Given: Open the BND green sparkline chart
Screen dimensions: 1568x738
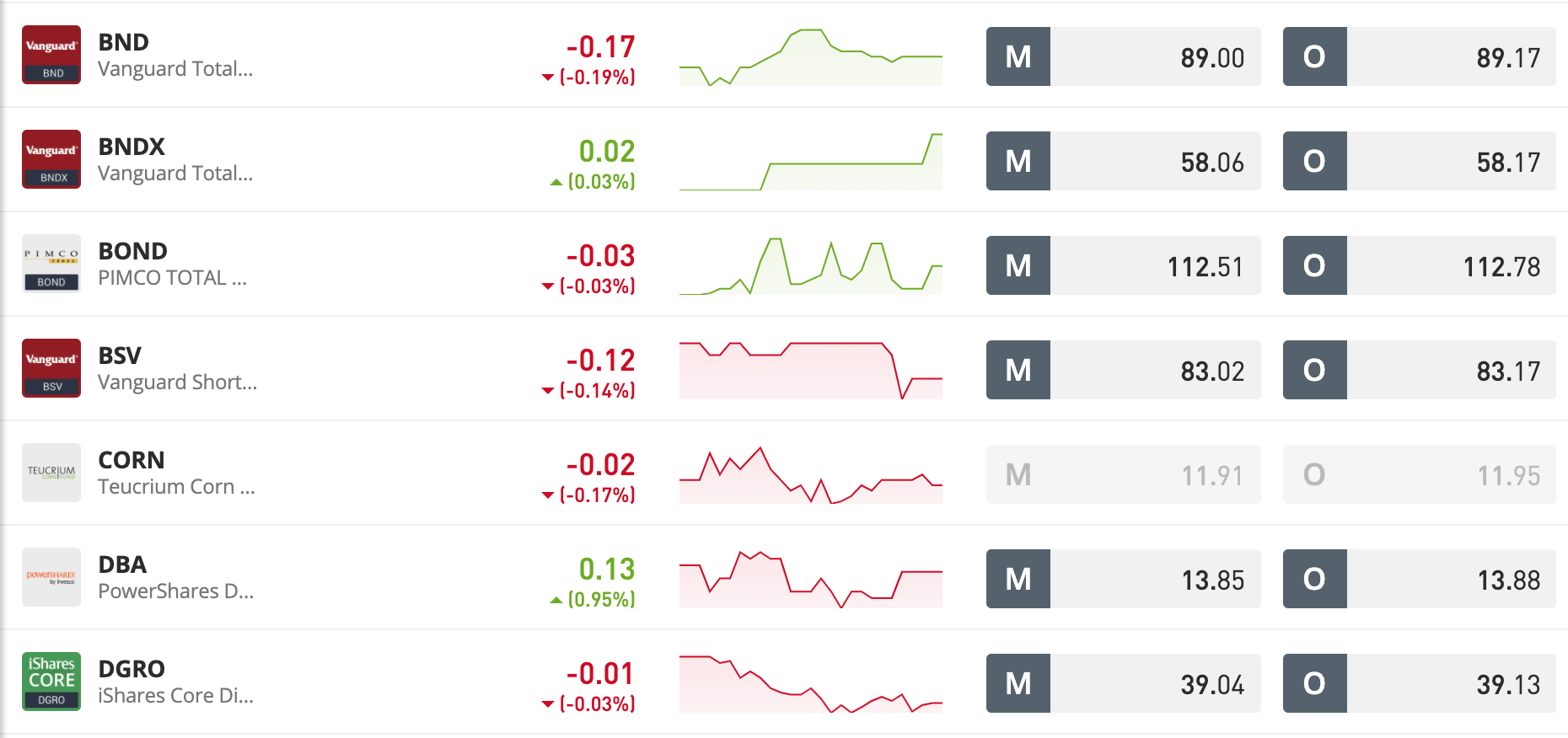Looking at the screenshot, I should (x=811, y=57).
